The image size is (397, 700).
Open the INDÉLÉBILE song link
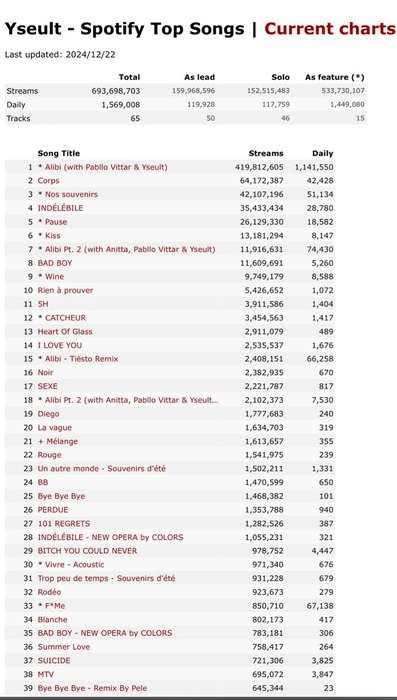(60, 208)
